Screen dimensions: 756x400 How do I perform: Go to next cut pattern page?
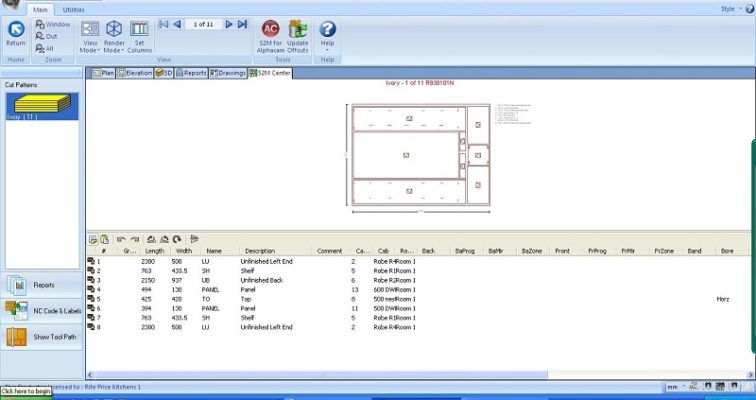coord(229,24)
